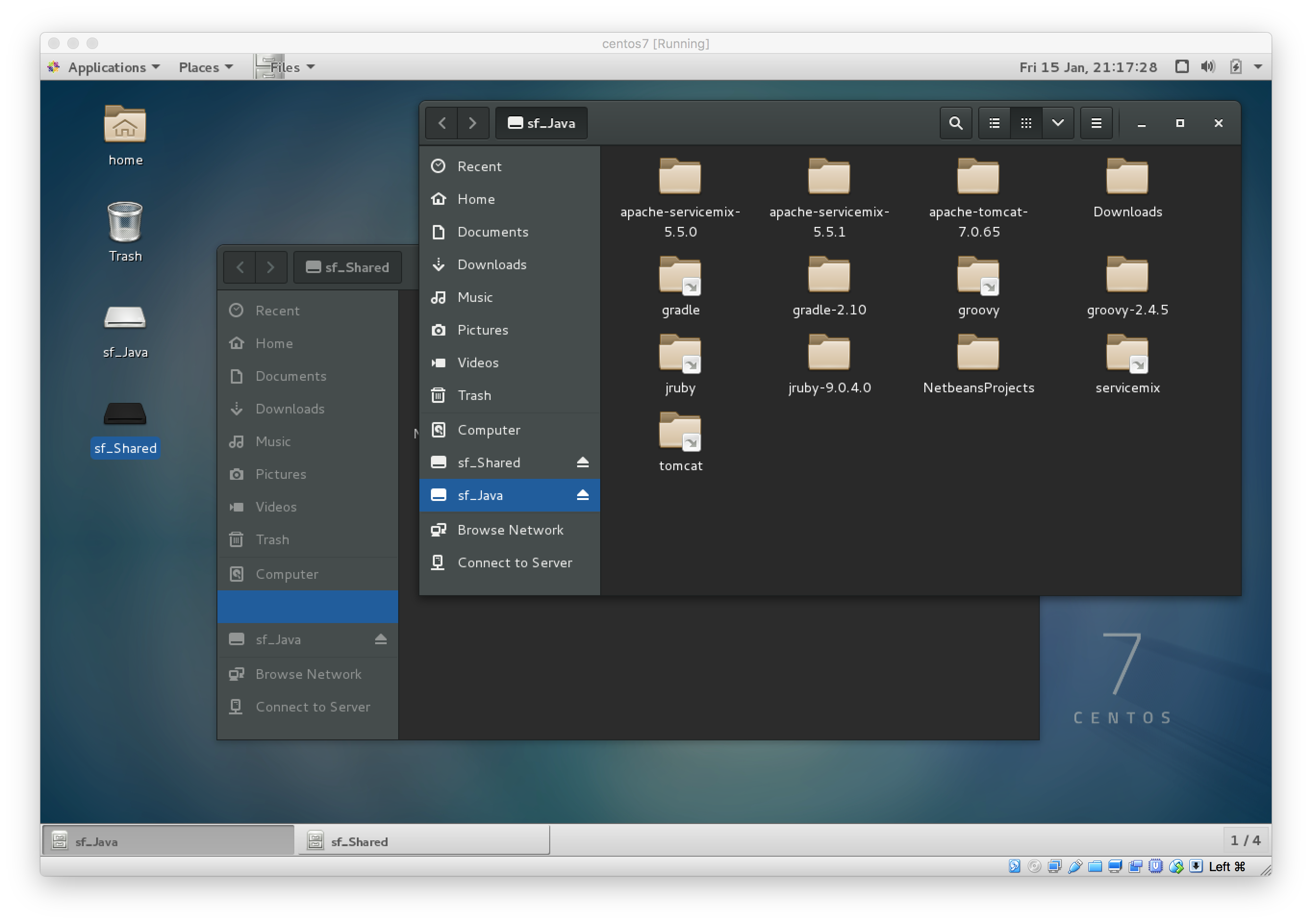Select the jruby symlink folder

[680, 364]
